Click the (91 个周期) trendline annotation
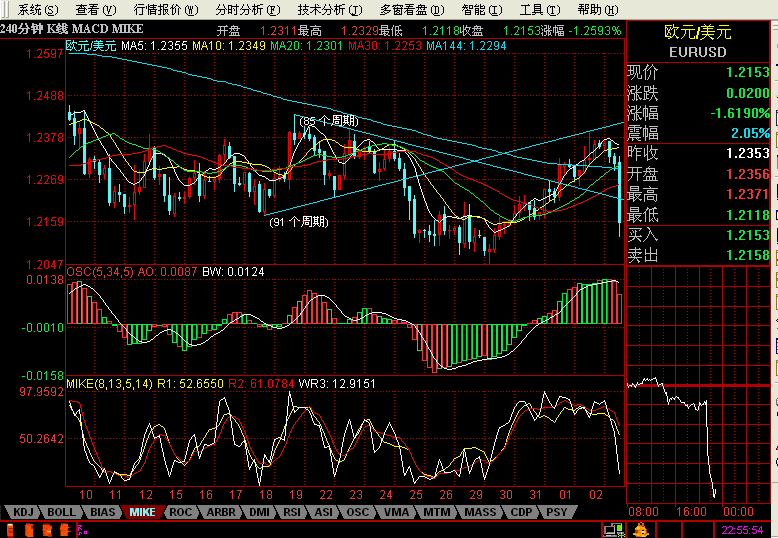The height and width of the screenshot is (538, 778). 299,222
